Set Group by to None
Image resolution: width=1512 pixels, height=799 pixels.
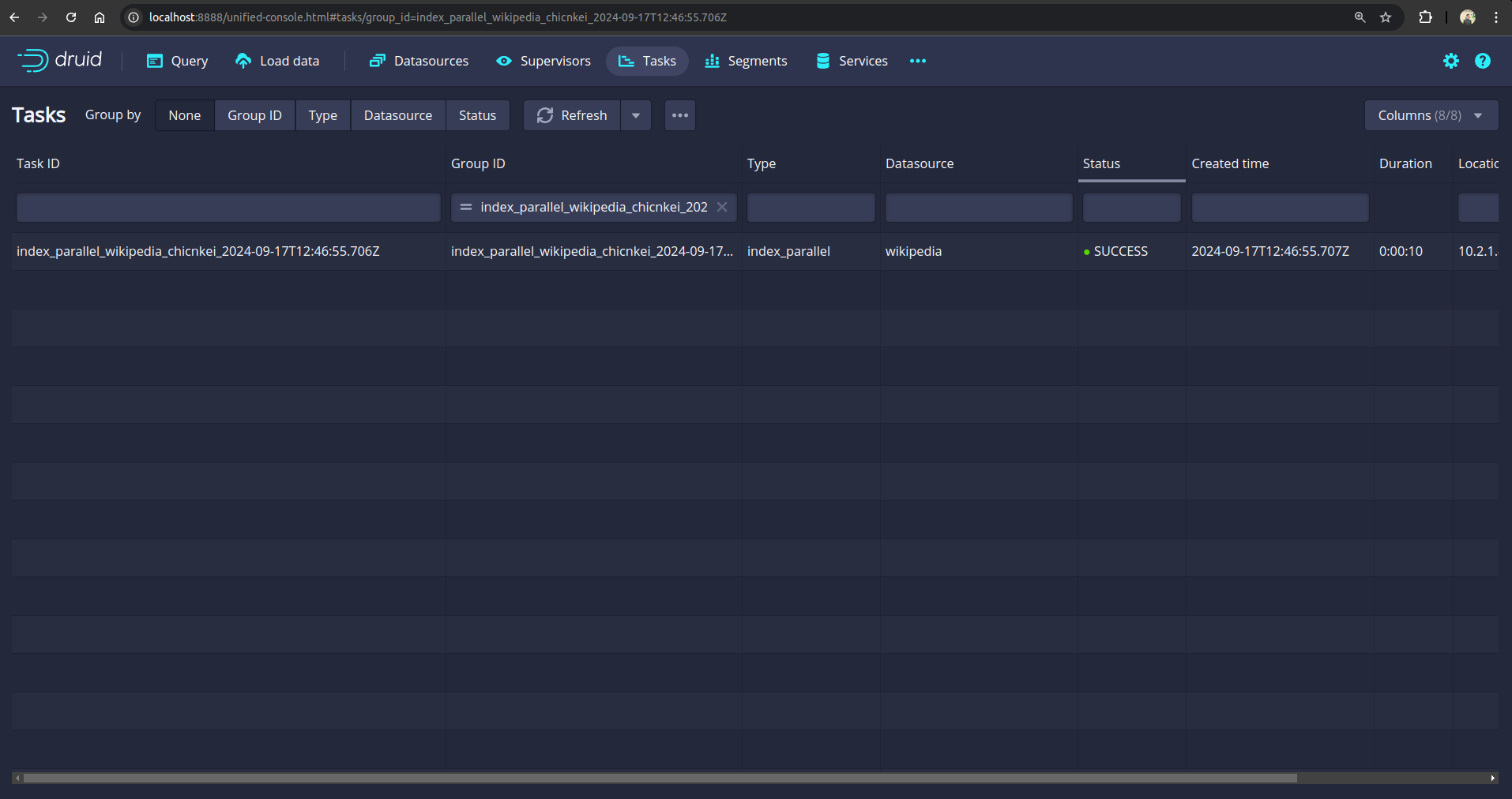pyautogui.click(x=184, y=115)
